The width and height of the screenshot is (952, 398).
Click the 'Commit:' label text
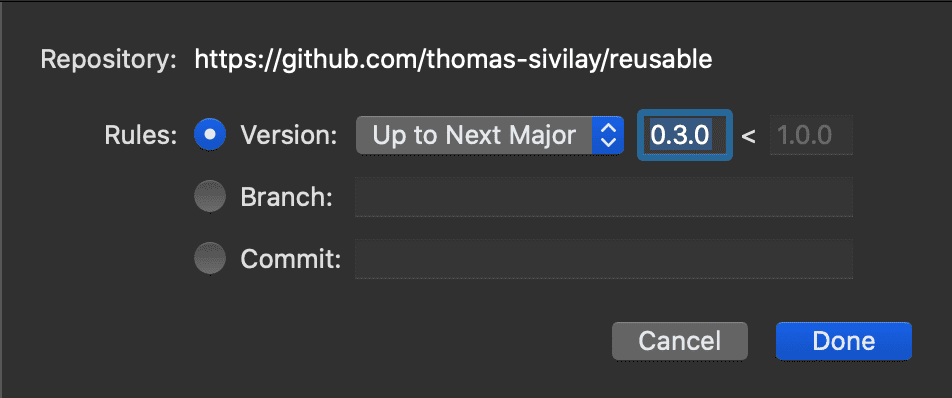pyautogui.click(x=291, y=259)
